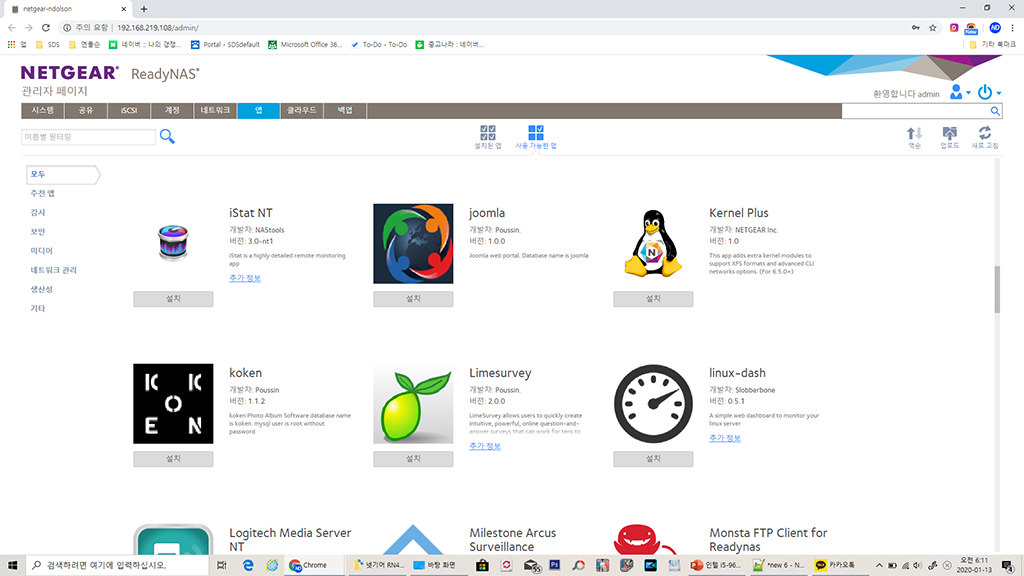This screenshot has width=1024, height=576.
Task: Click the upload app icon
Action: (950, 133)
